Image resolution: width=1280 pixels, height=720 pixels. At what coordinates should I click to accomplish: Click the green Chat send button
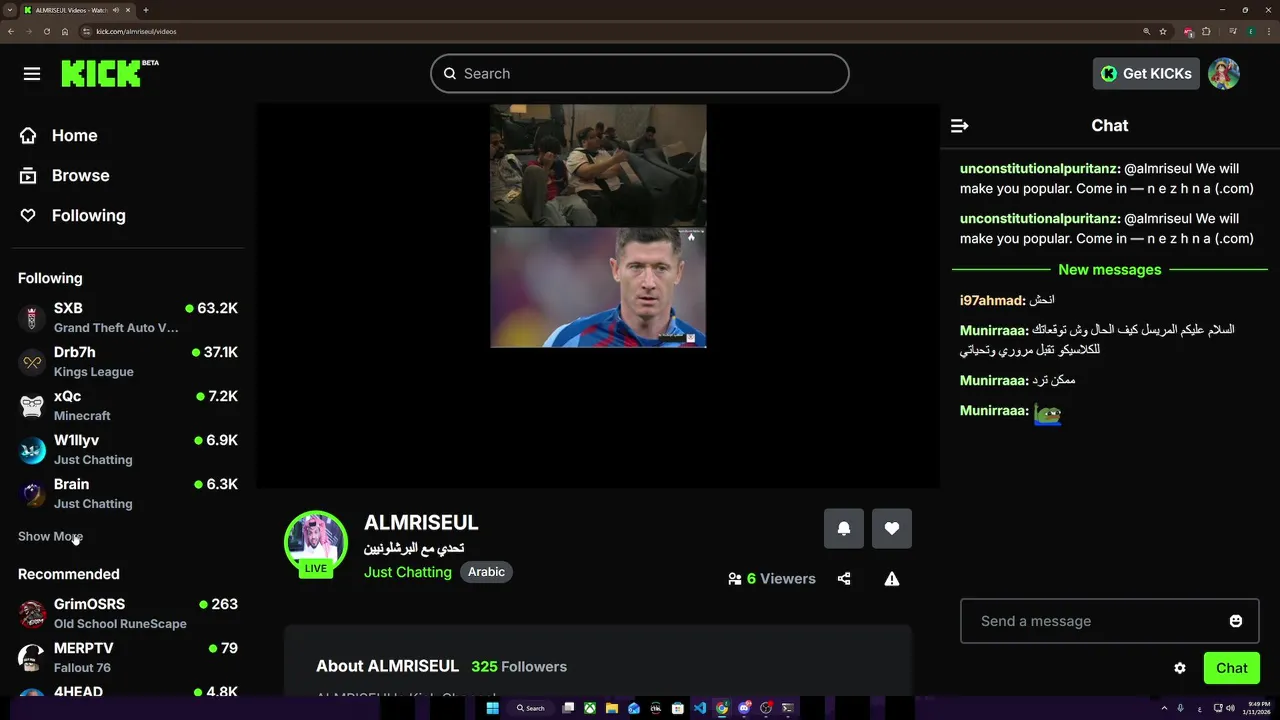(1232, 668)
